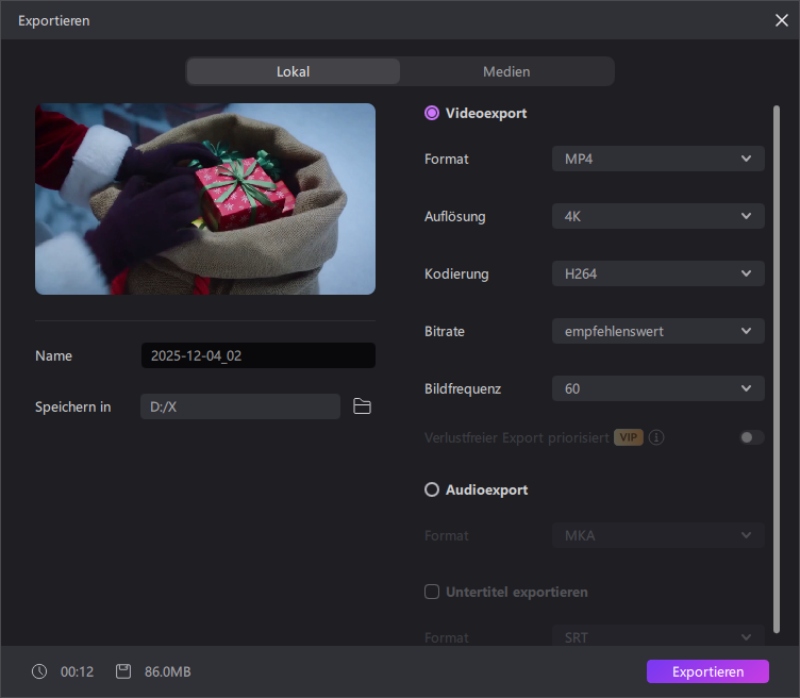
Task: Open the Kodierung H264 dropdown
Action: click(658, 273)
